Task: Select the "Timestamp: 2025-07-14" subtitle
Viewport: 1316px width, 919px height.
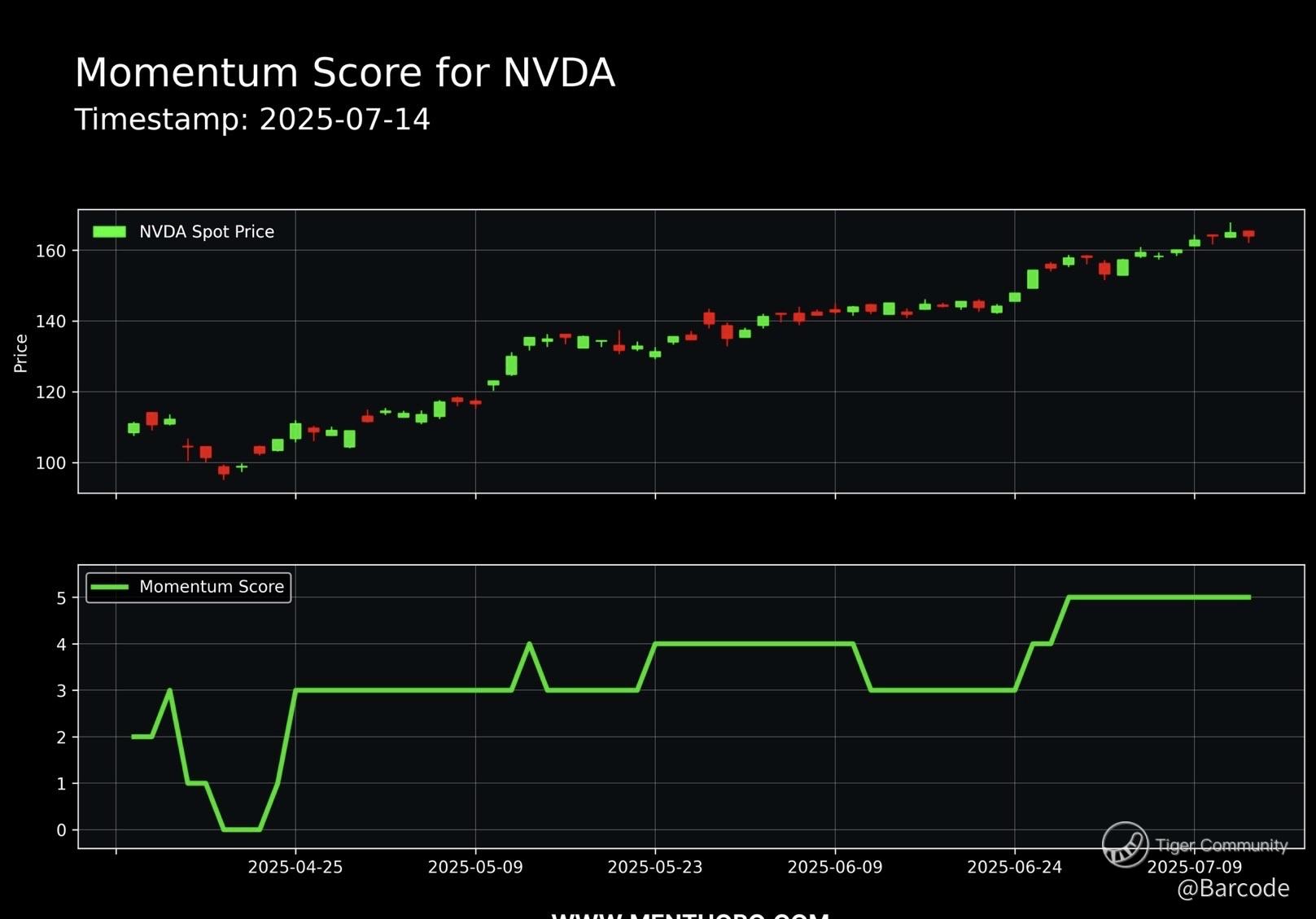Action: [x=252, y=120]
